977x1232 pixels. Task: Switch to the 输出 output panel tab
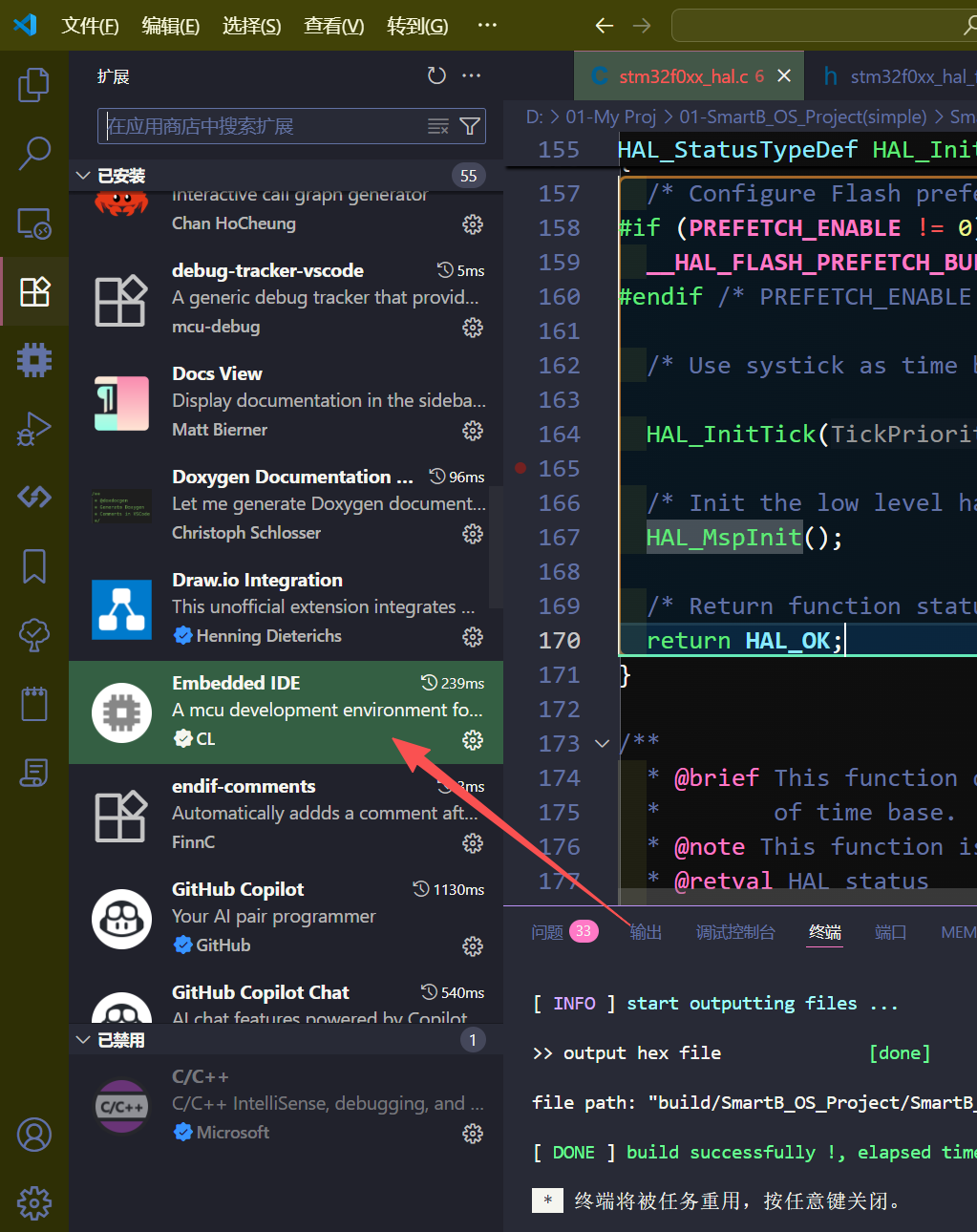(646, 932)
